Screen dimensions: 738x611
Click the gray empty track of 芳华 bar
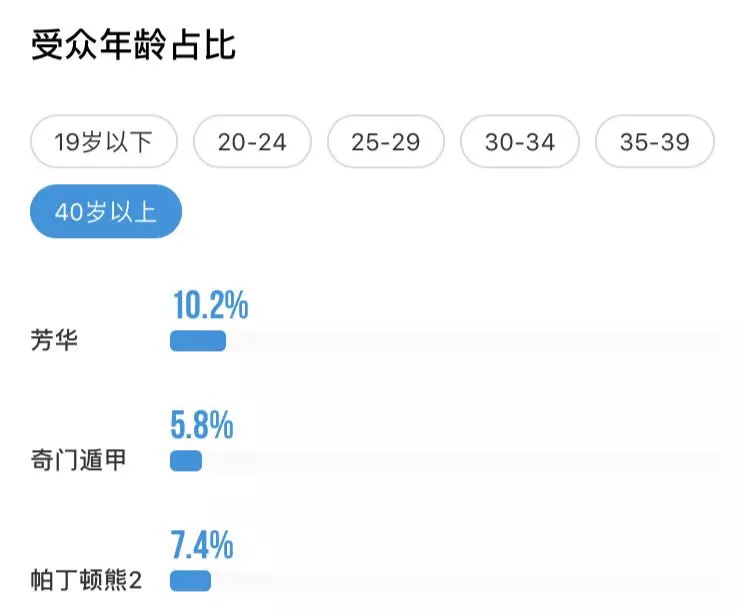pyautogui.click(x=473, y=341)
